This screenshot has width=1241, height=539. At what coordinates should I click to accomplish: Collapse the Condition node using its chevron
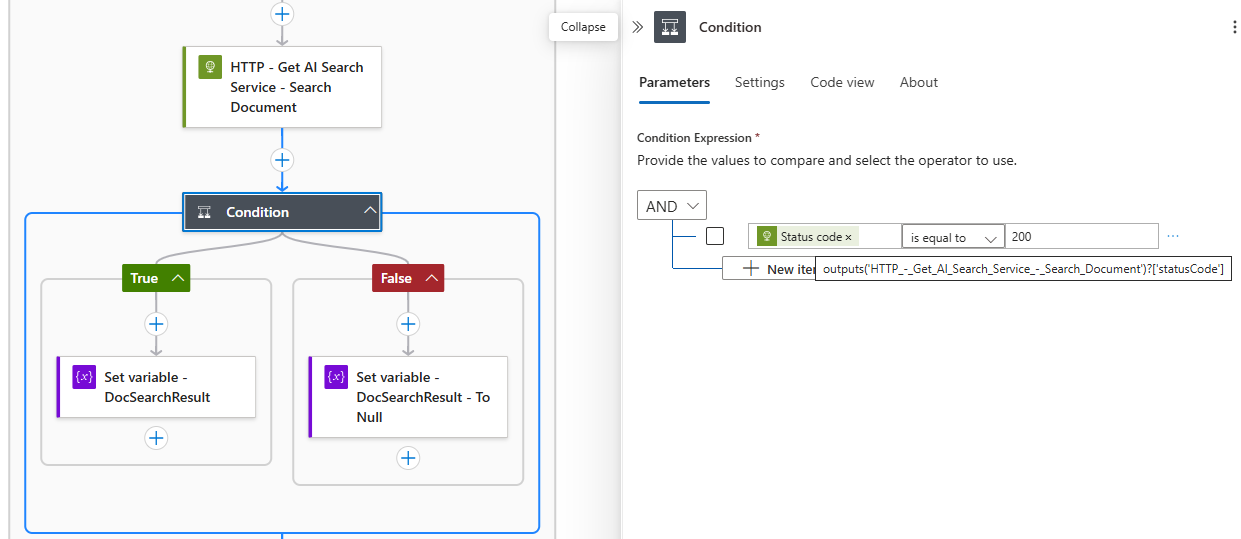point(370,211)
